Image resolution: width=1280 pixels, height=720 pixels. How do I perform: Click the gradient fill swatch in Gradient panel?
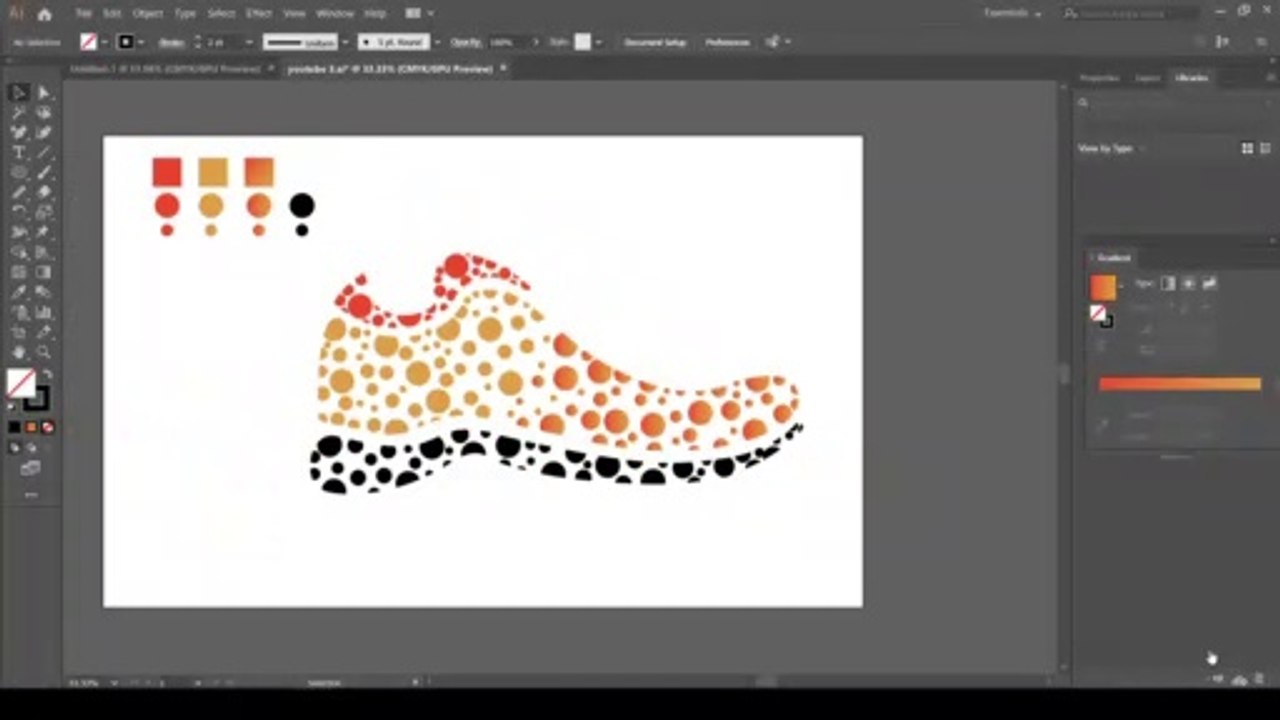(x=1102, y=287)
